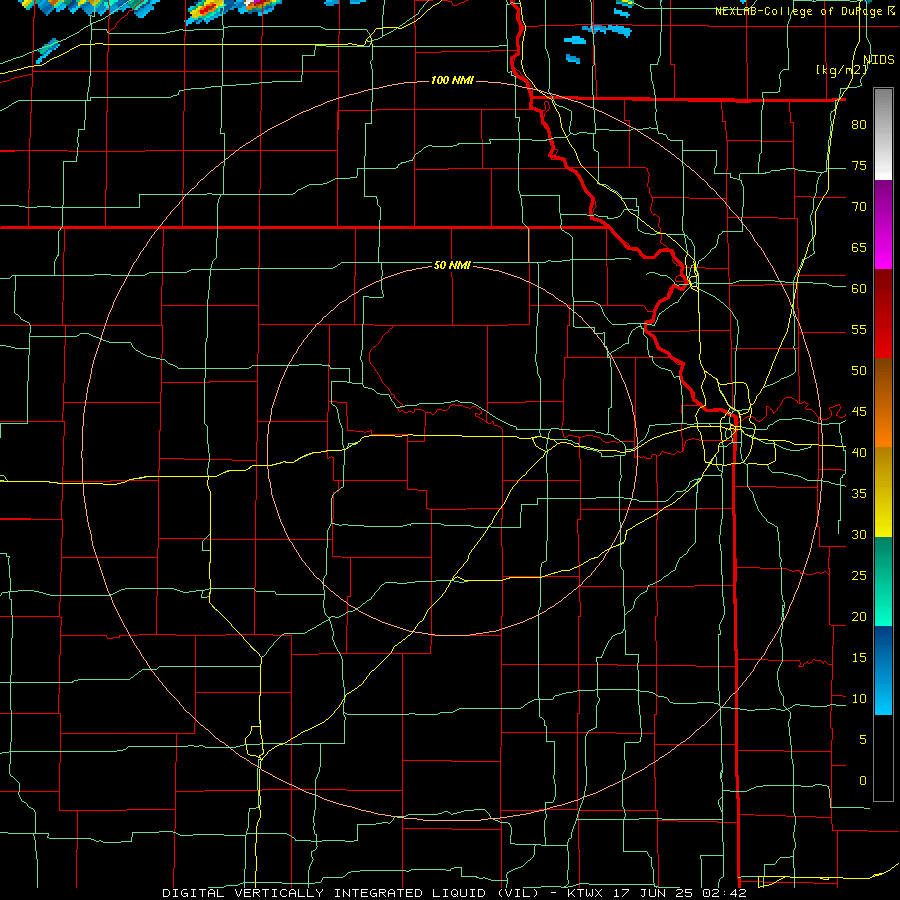Click the NIDS label above the scale

click(x=879, y=60)
